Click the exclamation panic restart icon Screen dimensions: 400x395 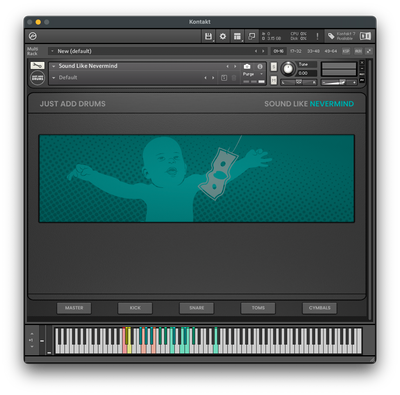tap(317, 36)
